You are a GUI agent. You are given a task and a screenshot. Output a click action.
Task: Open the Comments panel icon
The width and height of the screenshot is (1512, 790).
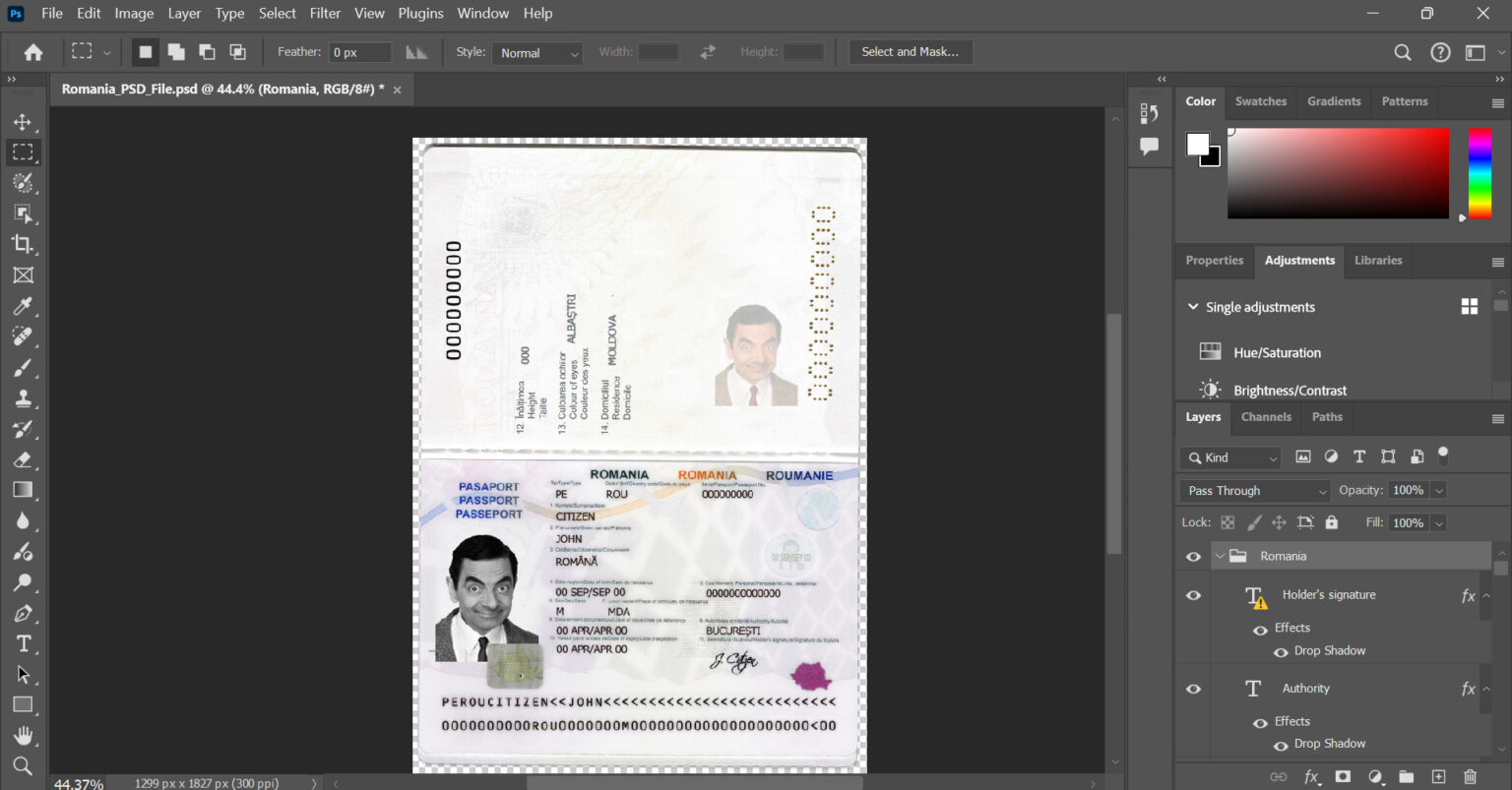[1149, 147]
